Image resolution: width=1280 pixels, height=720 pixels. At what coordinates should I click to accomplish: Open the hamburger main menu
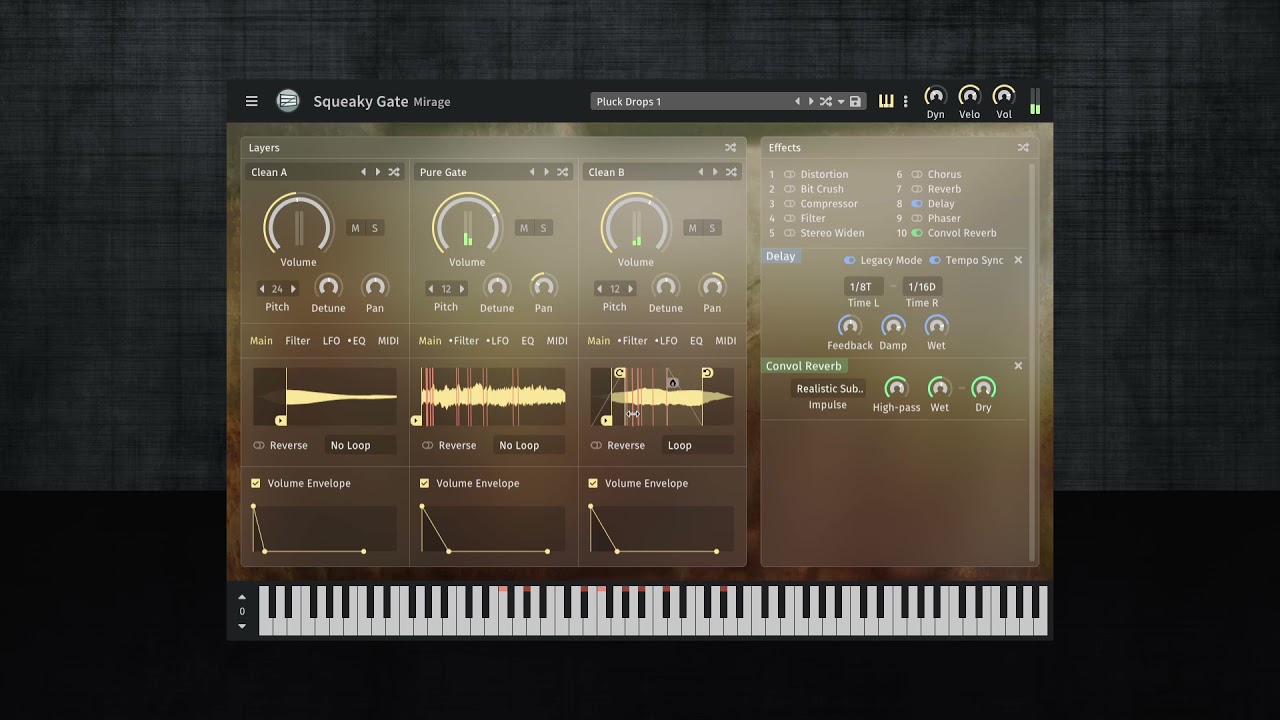point(252,101)
